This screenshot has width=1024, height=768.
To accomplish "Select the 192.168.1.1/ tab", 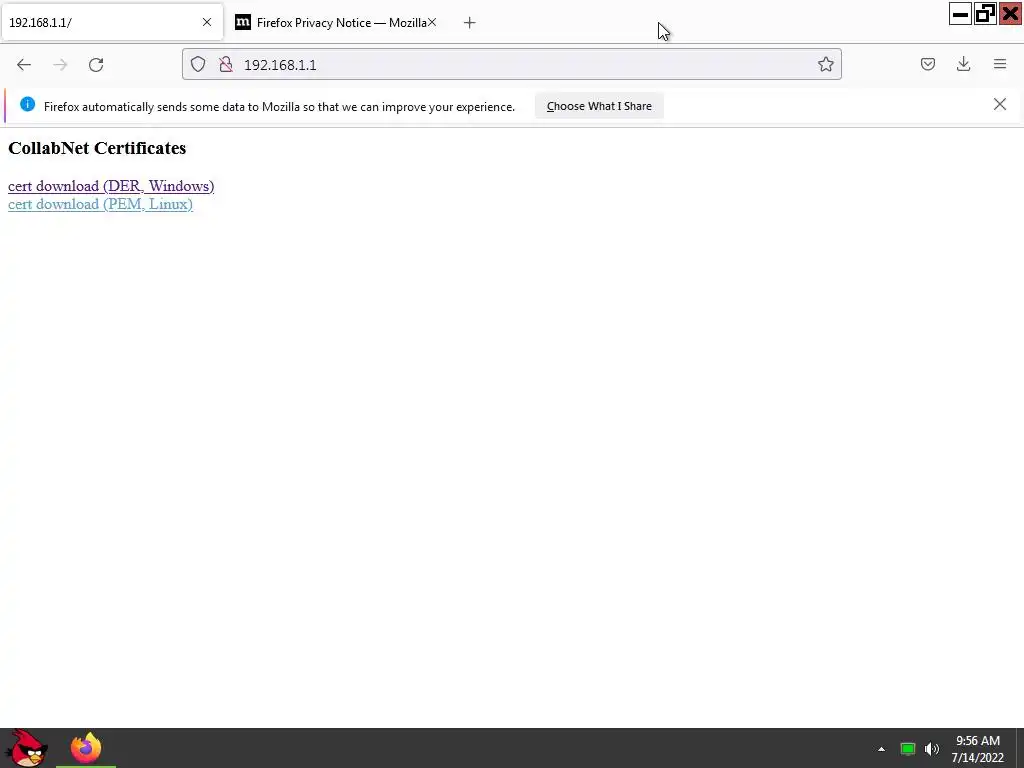I will coord(112,23).
